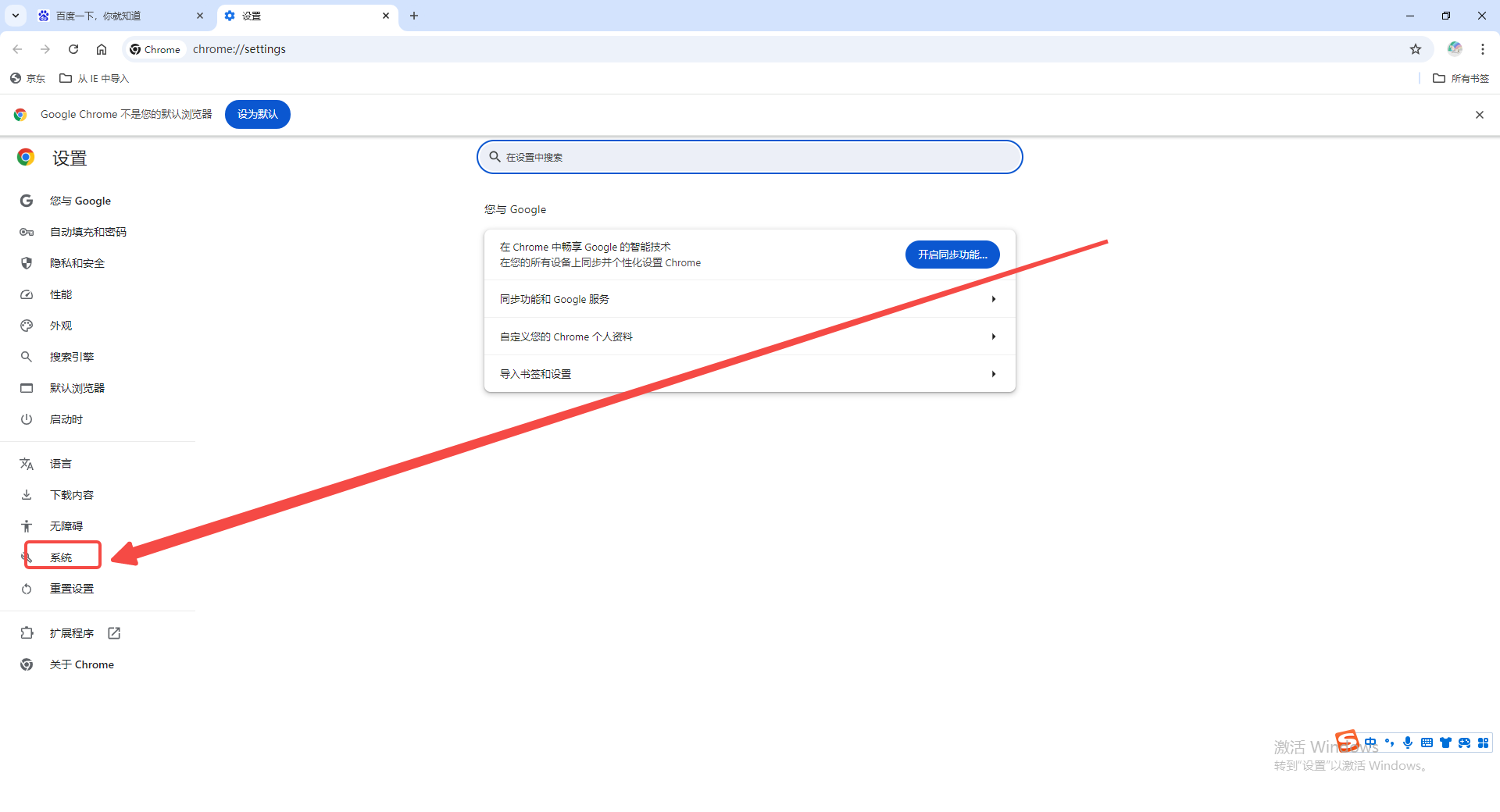Click the Sogou IME punctuation icon
This screenshot has width=1500, height=812.
coord(1389,743)
